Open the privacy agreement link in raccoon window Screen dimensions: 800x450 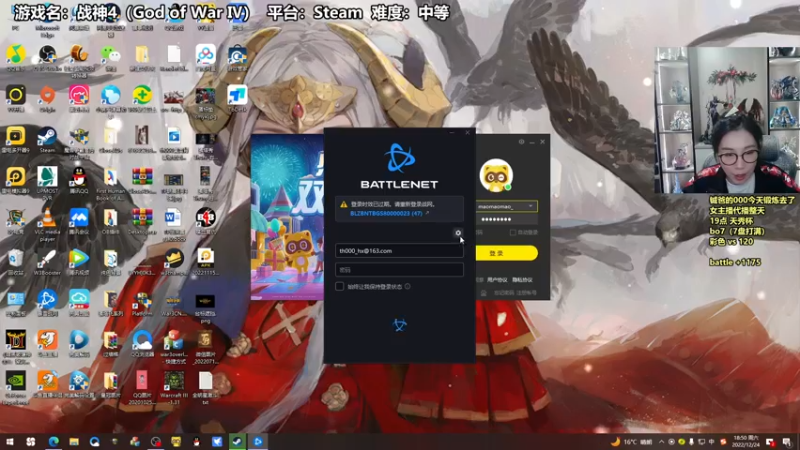pos(522,280)
